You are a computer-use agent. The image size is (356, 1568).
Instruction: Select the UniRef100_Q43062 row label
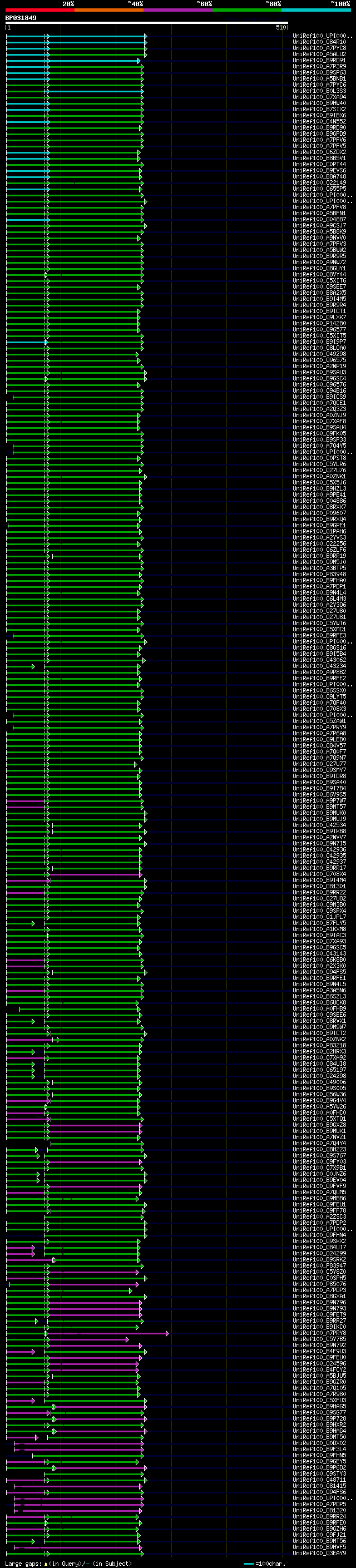coord(319,660)
